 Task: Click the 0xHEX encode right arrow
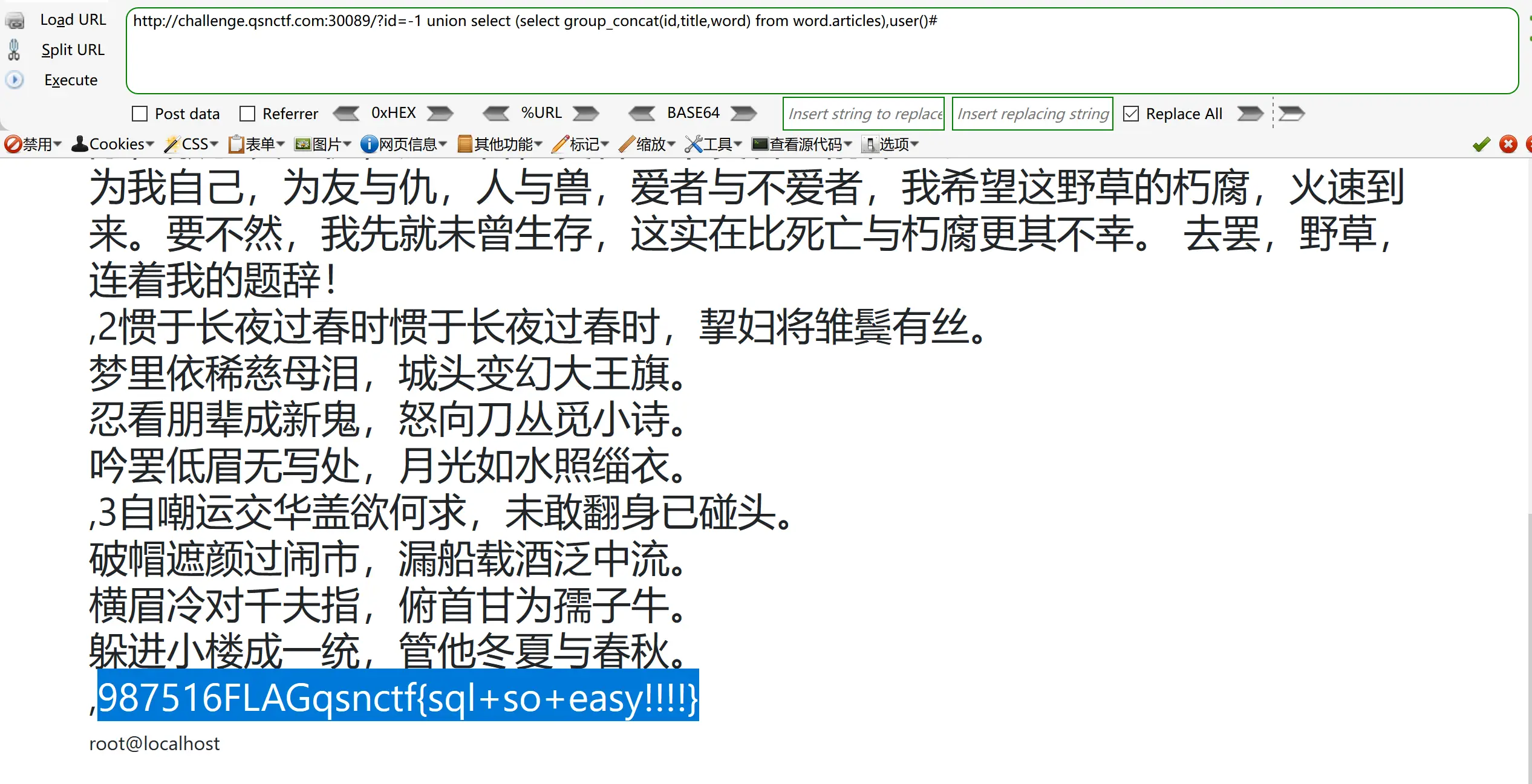[440, 114]
